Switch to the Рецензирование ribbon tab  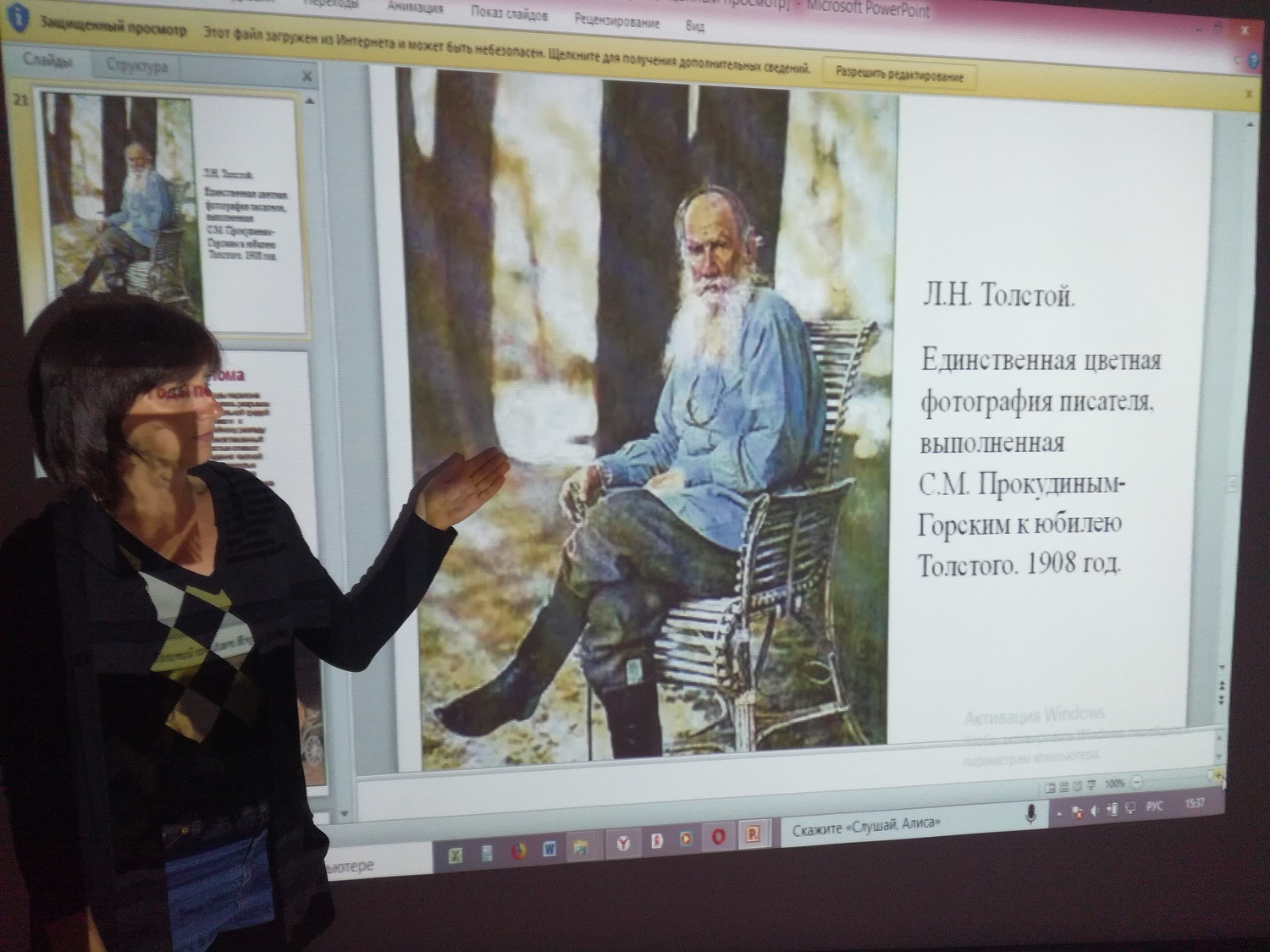point(616,20)
